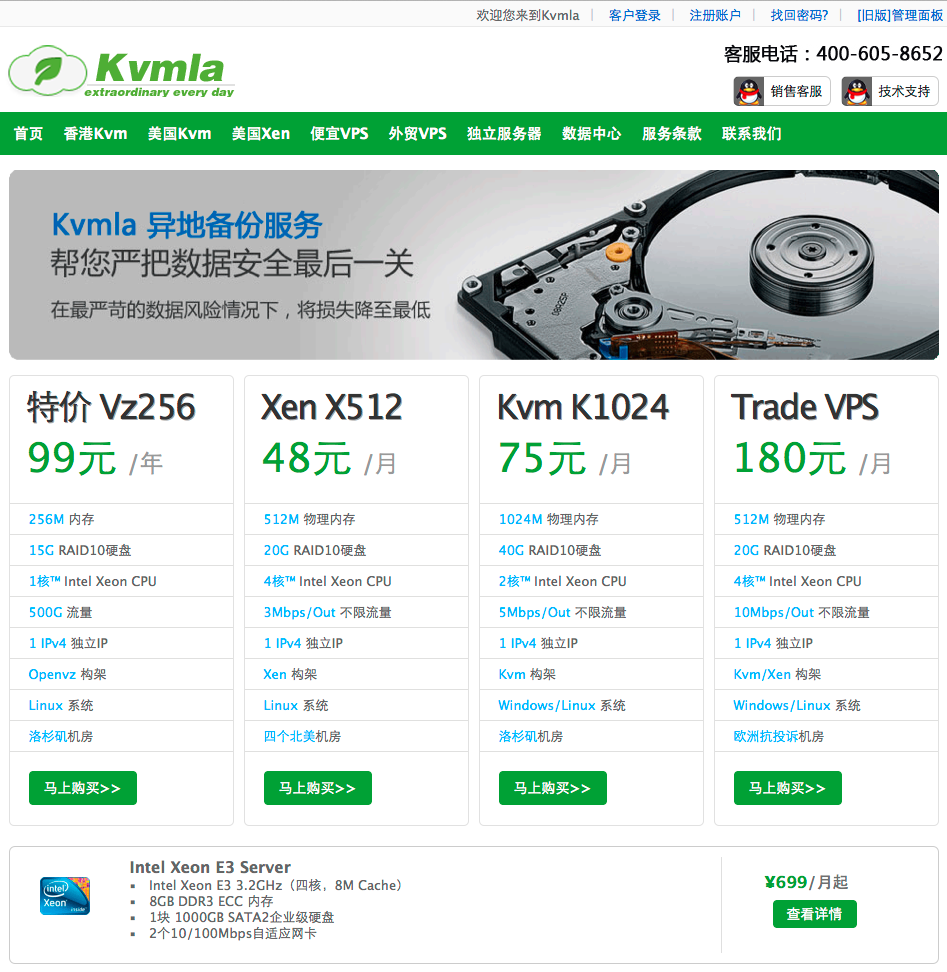Click the 注册账户 link
Viewport: 947px width, 972px height.
click(715, 15)
